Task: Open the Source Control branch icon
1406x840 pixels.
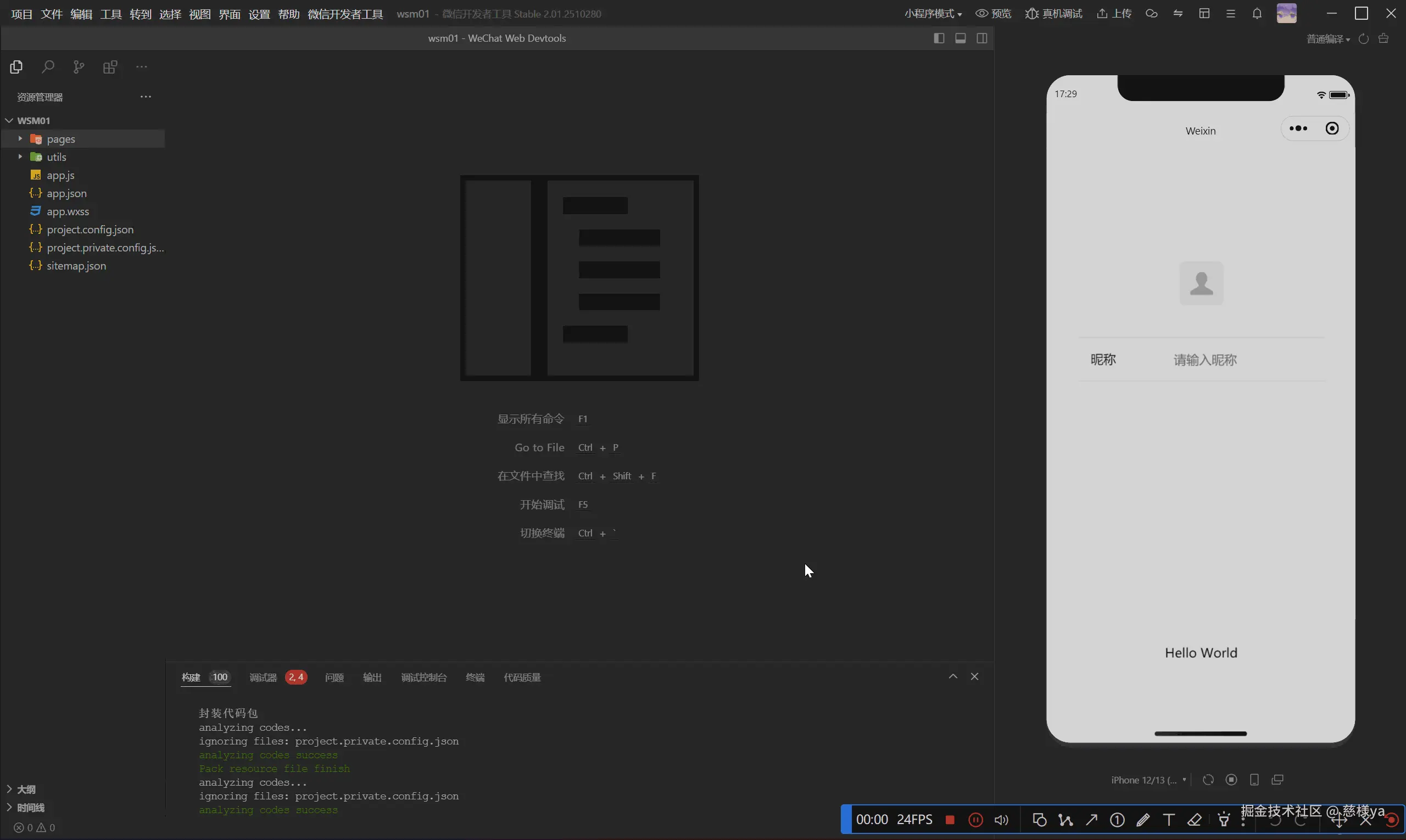Action: (79, 68)
